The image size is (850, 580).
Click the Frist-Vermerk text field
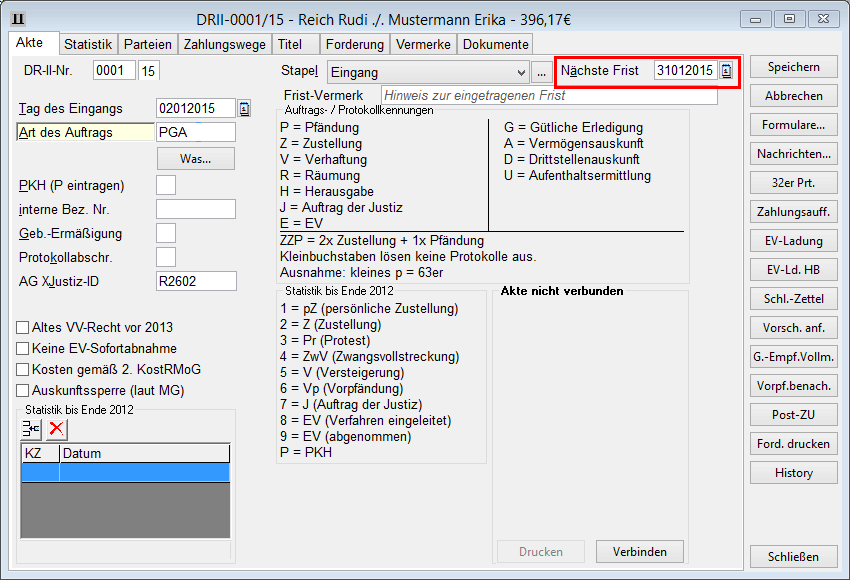coord(548,96)
